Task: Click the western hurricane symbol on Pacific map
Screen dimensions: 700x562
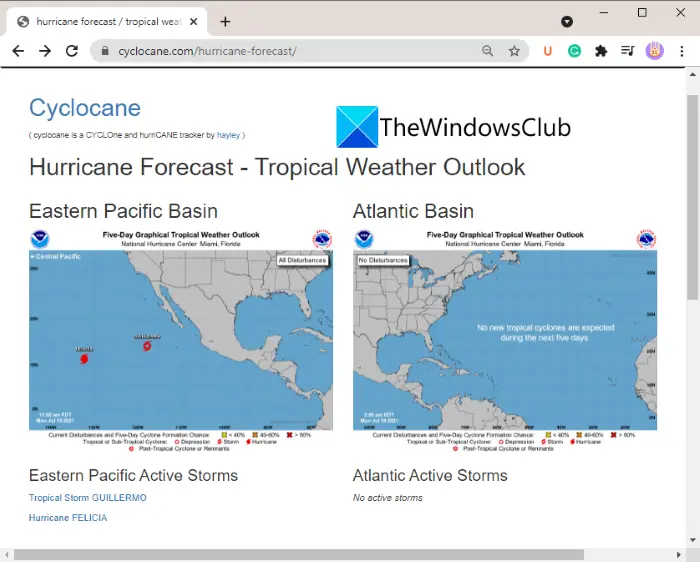Action: (84, 358)
